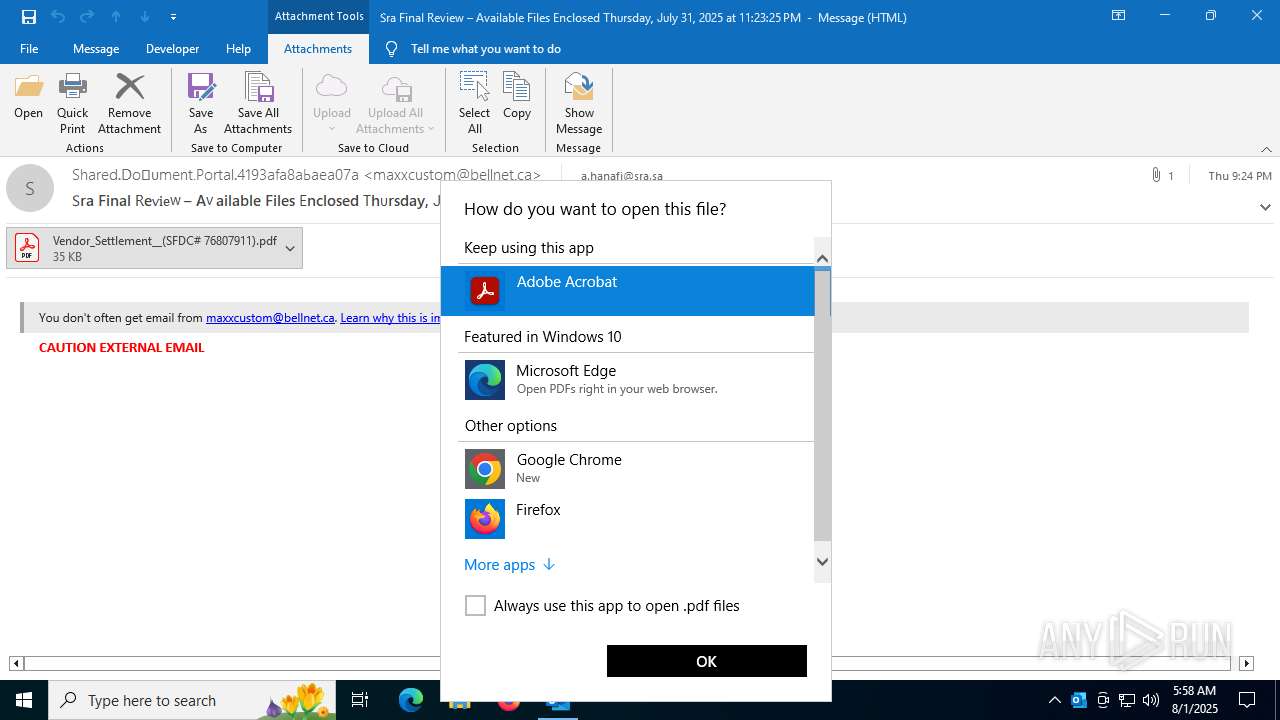Screen dimensions: 1280x720
Task: Click Save As in ribbon
Action: coord(201,104)
